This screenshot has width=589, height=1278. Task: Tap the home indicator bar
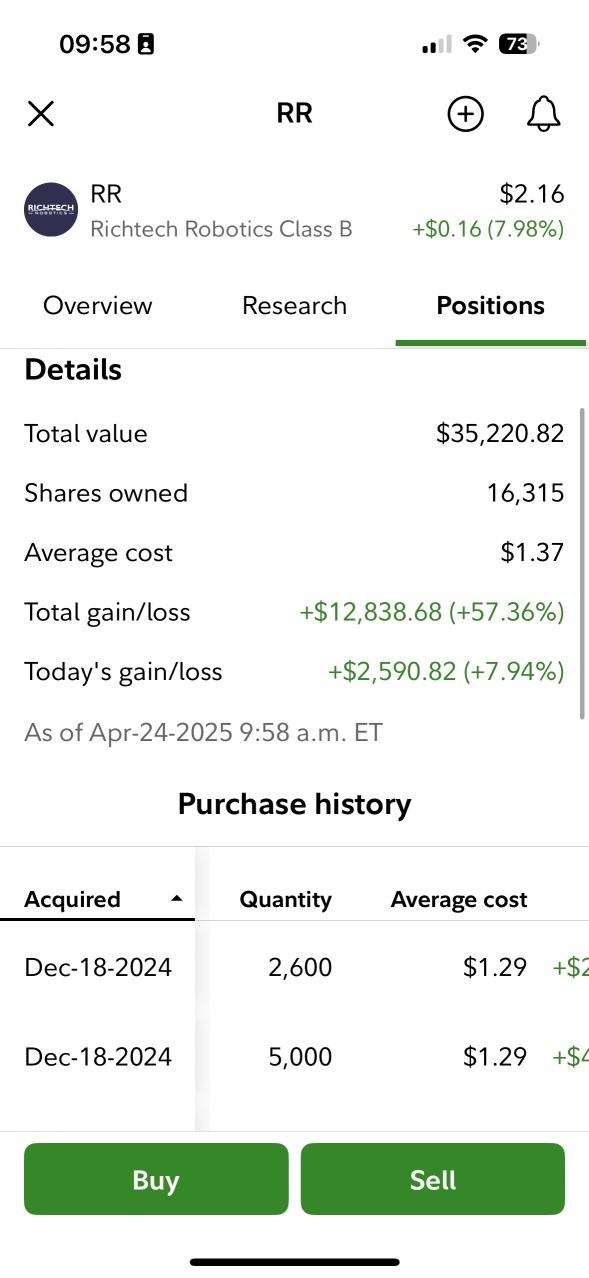point(295,1262)
